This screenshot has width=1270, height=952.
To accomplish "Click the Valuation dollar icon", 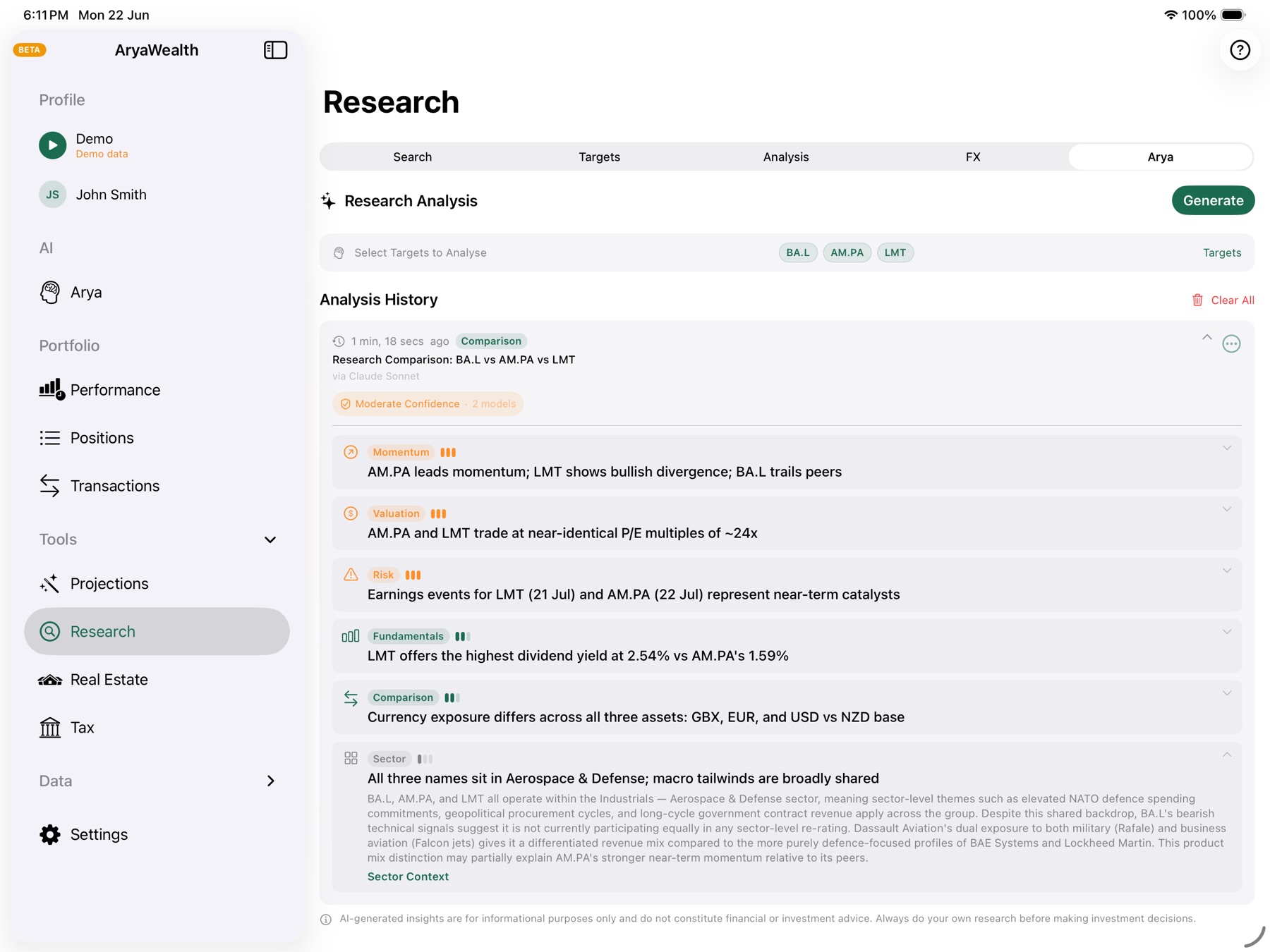I will click(351, 513).
